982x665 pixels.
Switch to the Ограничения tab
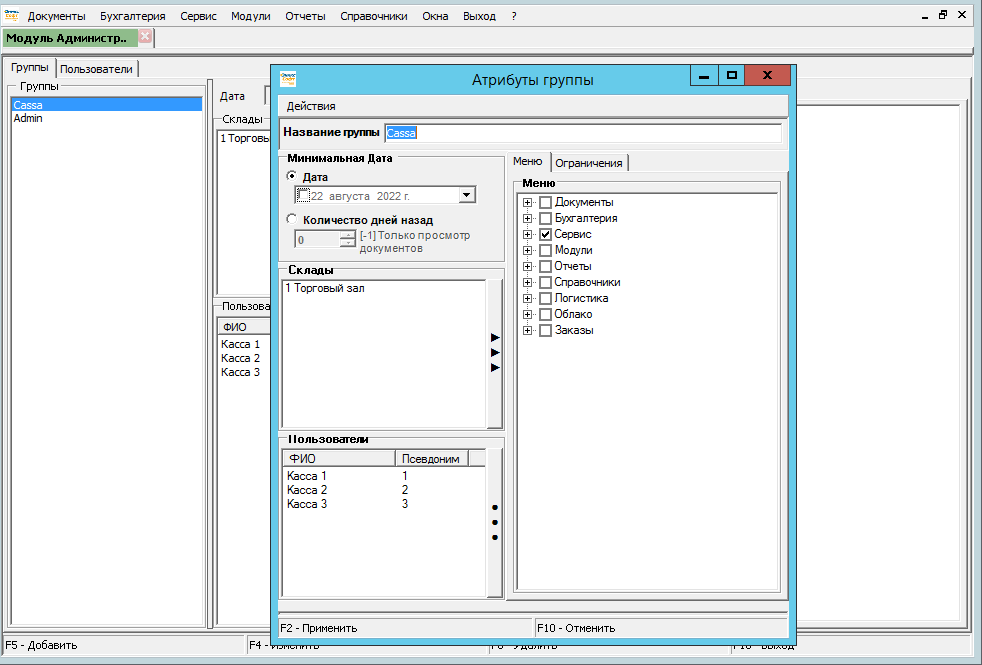click(x=589, y=163)
